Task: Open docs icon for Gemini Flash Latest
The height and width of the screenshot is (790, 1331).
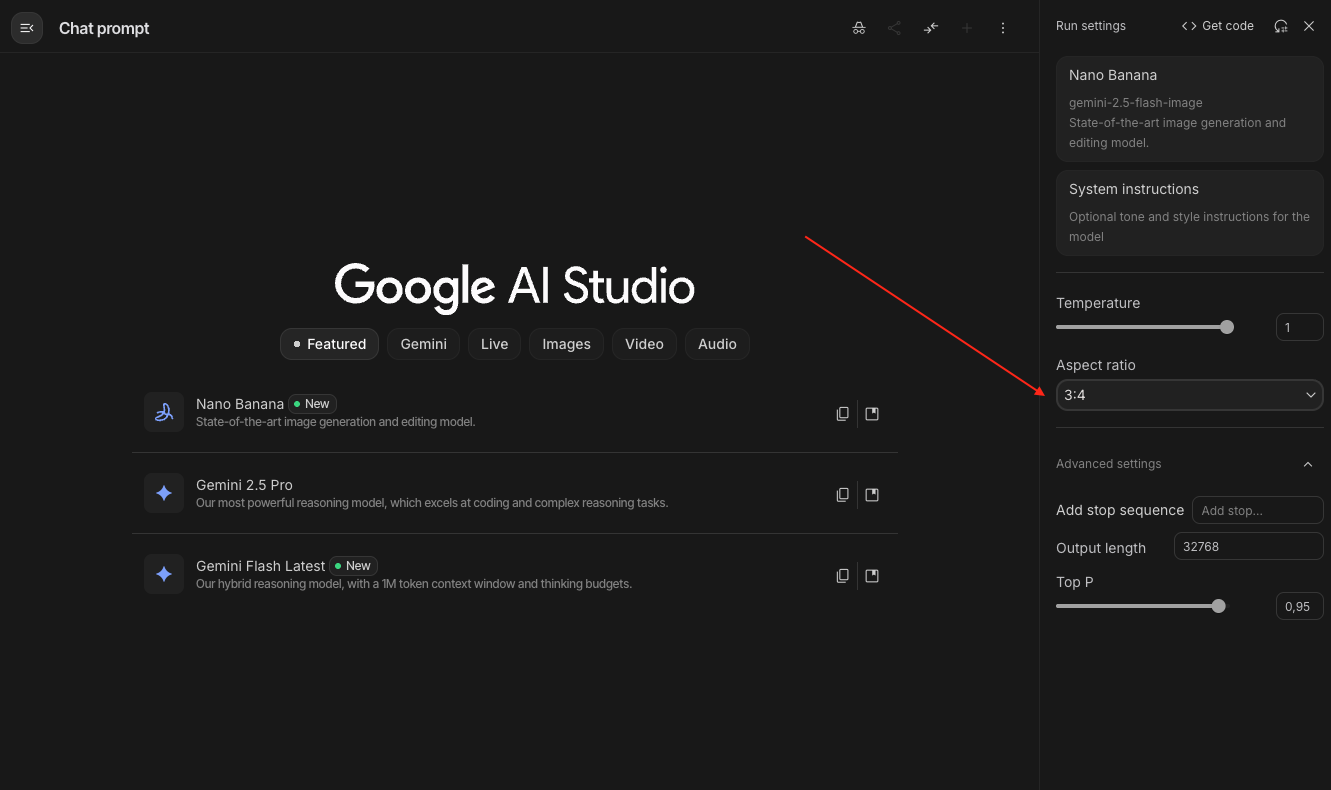Action: [x=872, y=576]
